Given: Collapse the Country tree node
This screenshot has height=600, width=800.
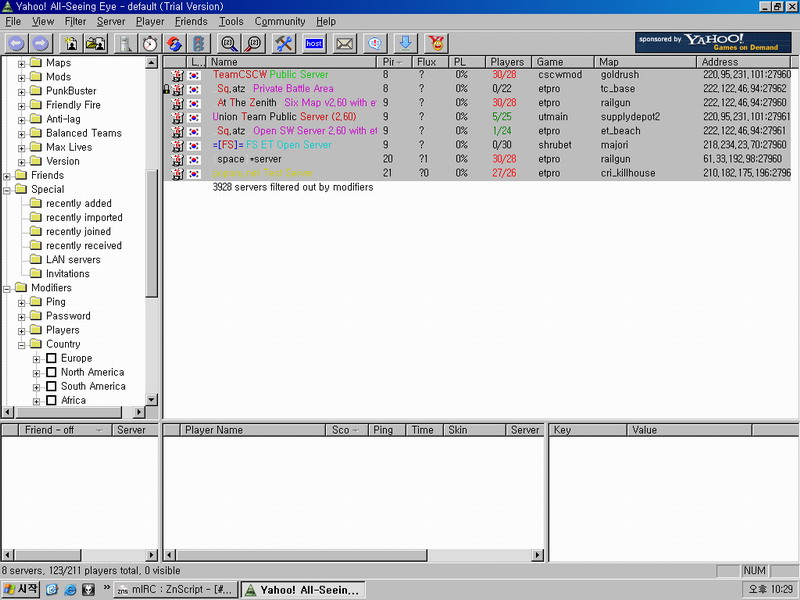Looking at the screenshot, I should [x=22, y=344].
